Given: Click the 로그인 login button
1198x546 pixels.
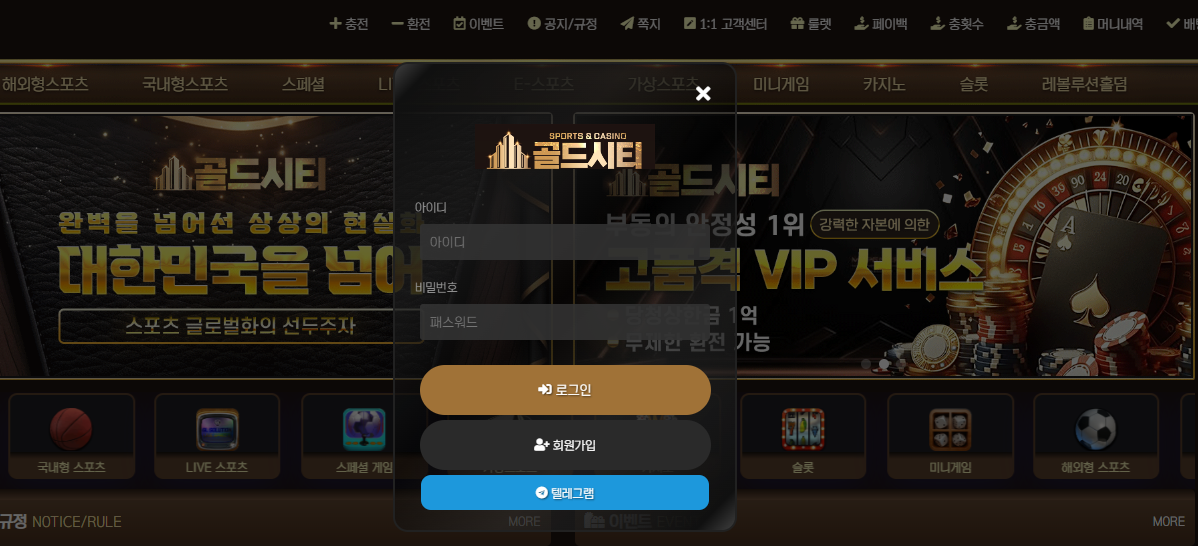Looking at the screenshot, I should click(x=565, y=389).
